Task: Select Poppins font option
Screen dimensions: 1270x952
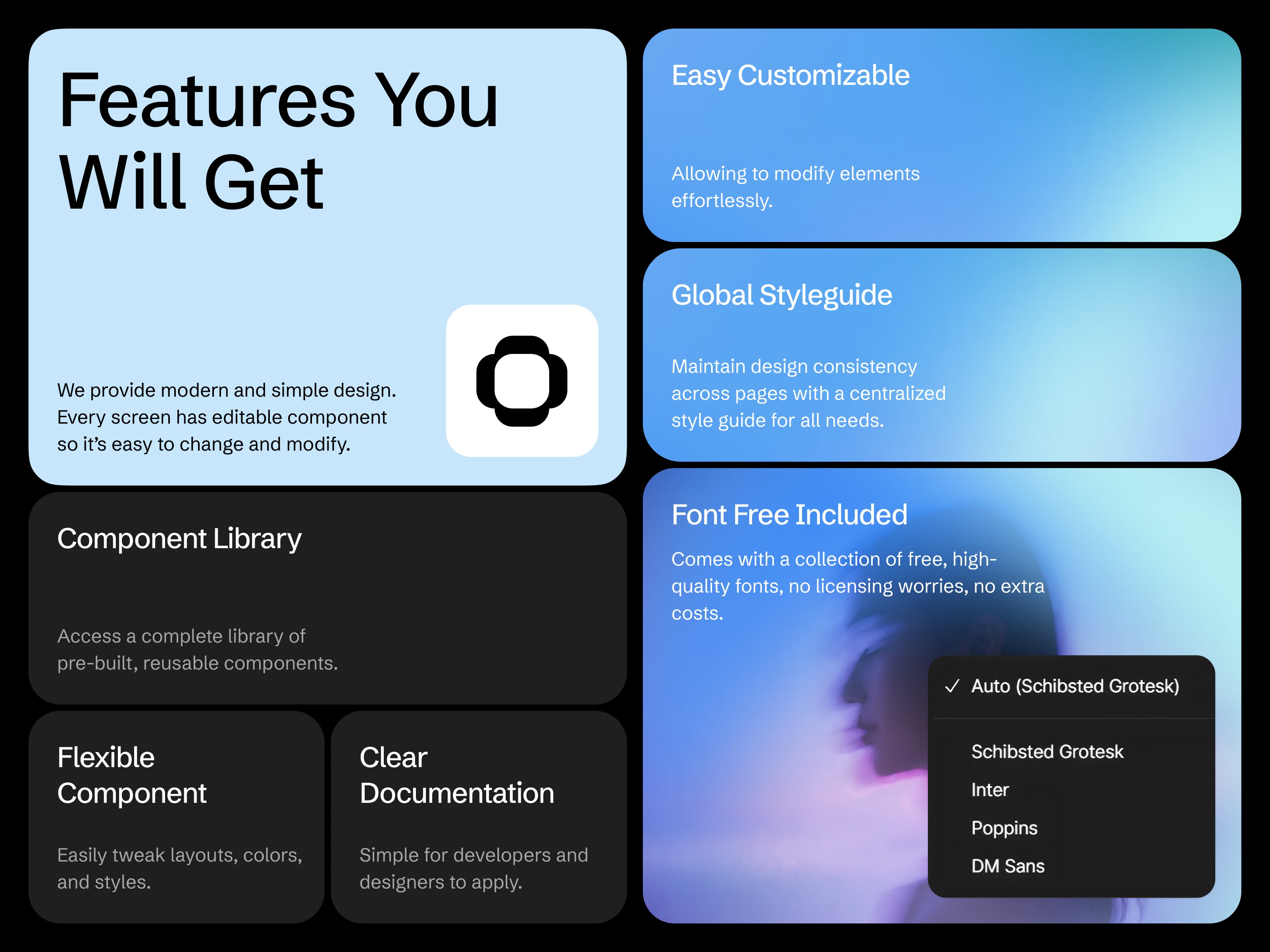Action: [1004, 828]
